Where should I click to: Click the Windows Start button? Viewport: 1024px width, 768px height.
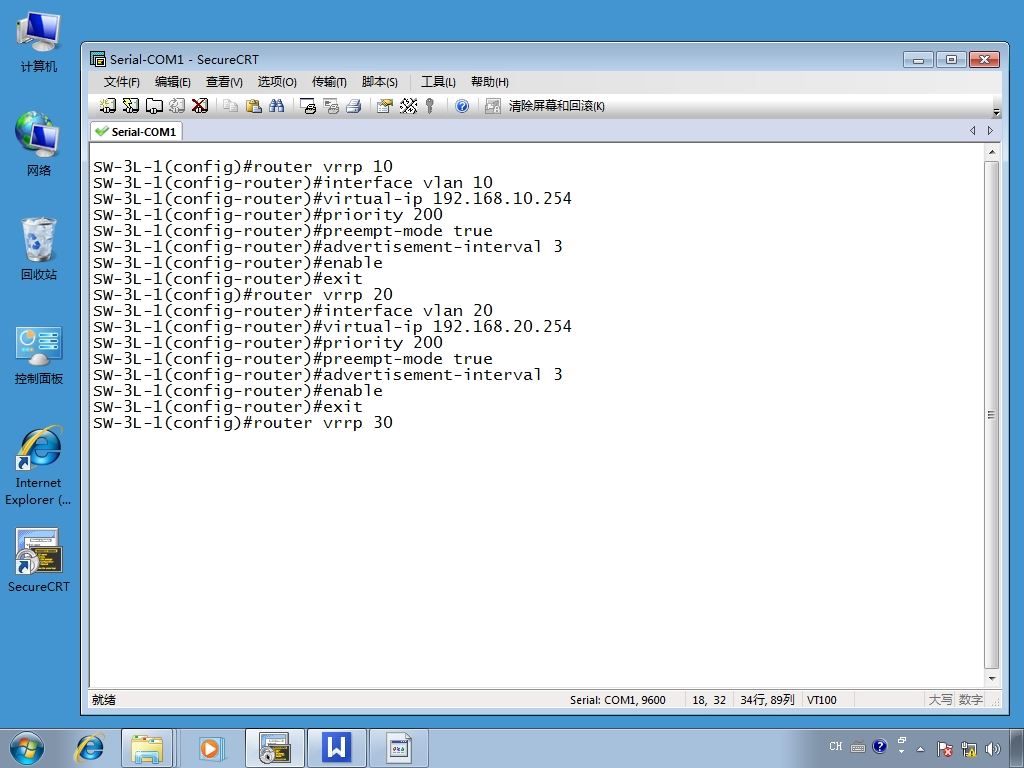point(27,748)
